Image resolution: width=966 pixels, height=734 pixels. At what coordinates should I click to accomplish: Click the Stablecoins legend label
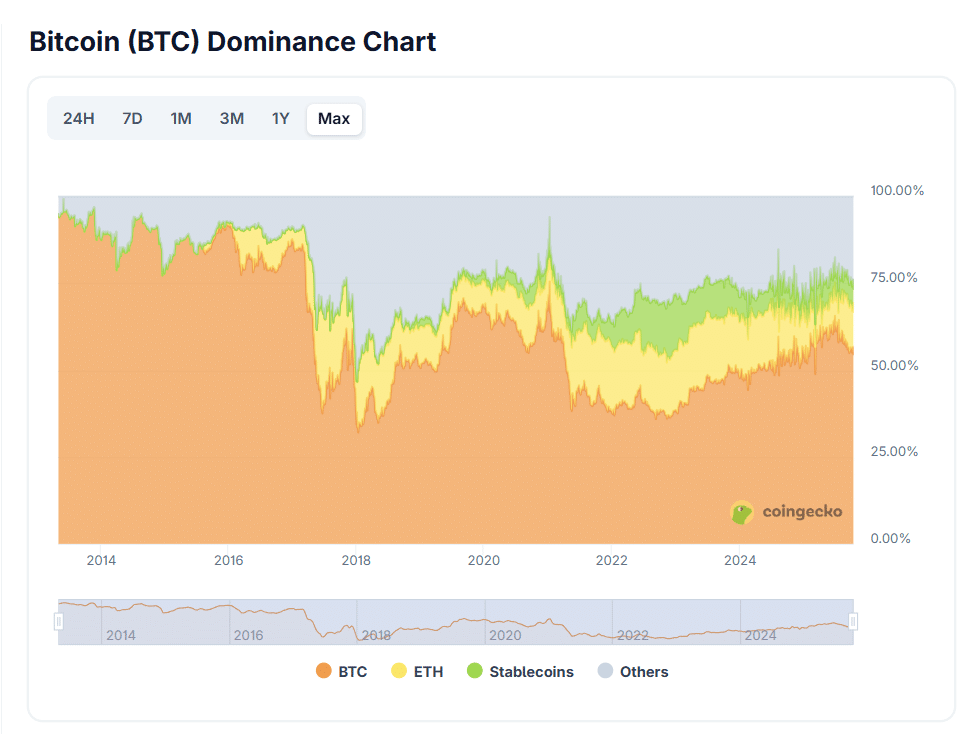pyautogui.click(x=531, y=672)
